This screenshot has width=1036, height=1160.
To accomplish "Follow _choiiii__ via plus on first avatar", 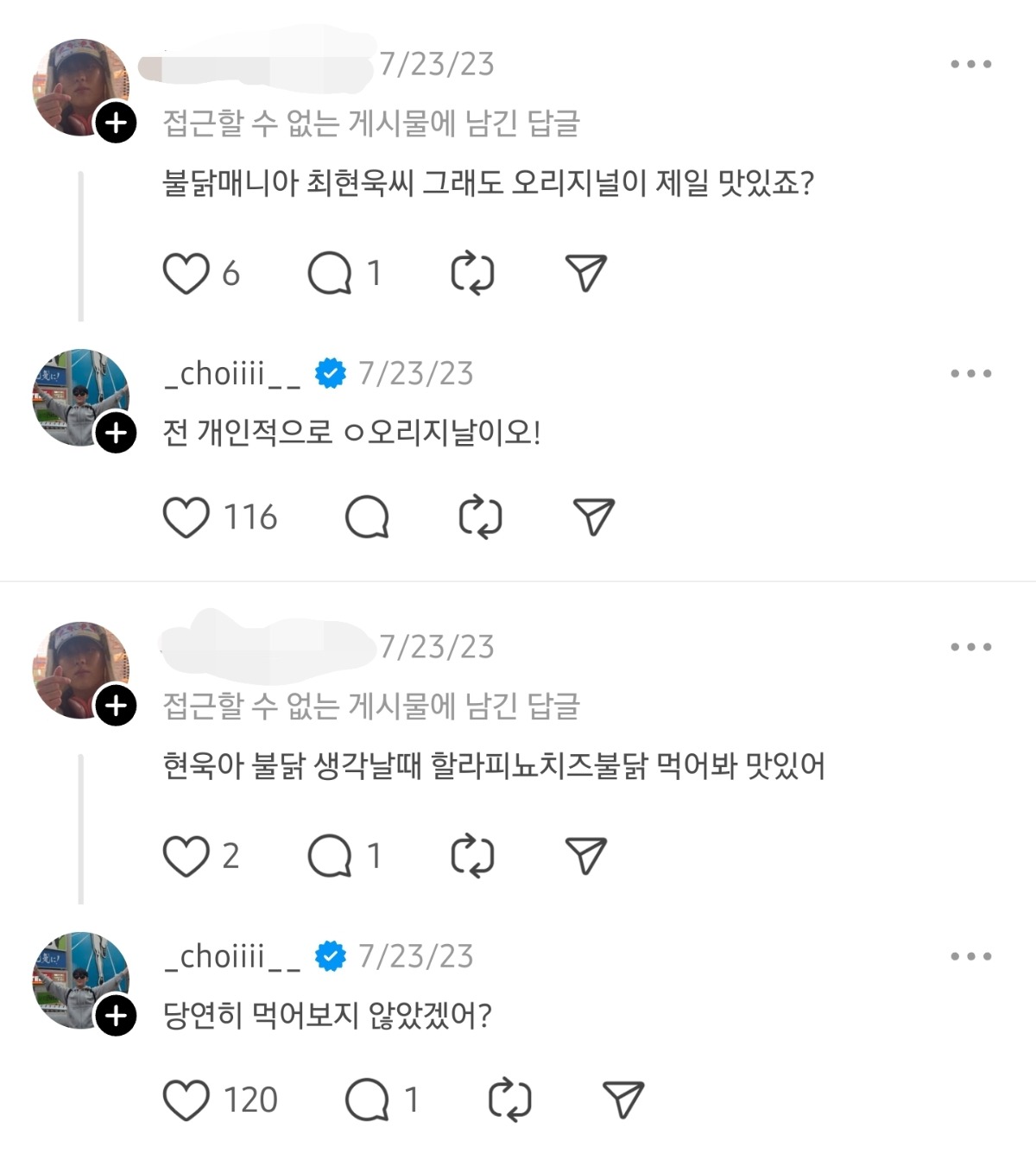I will coord(116,432).
